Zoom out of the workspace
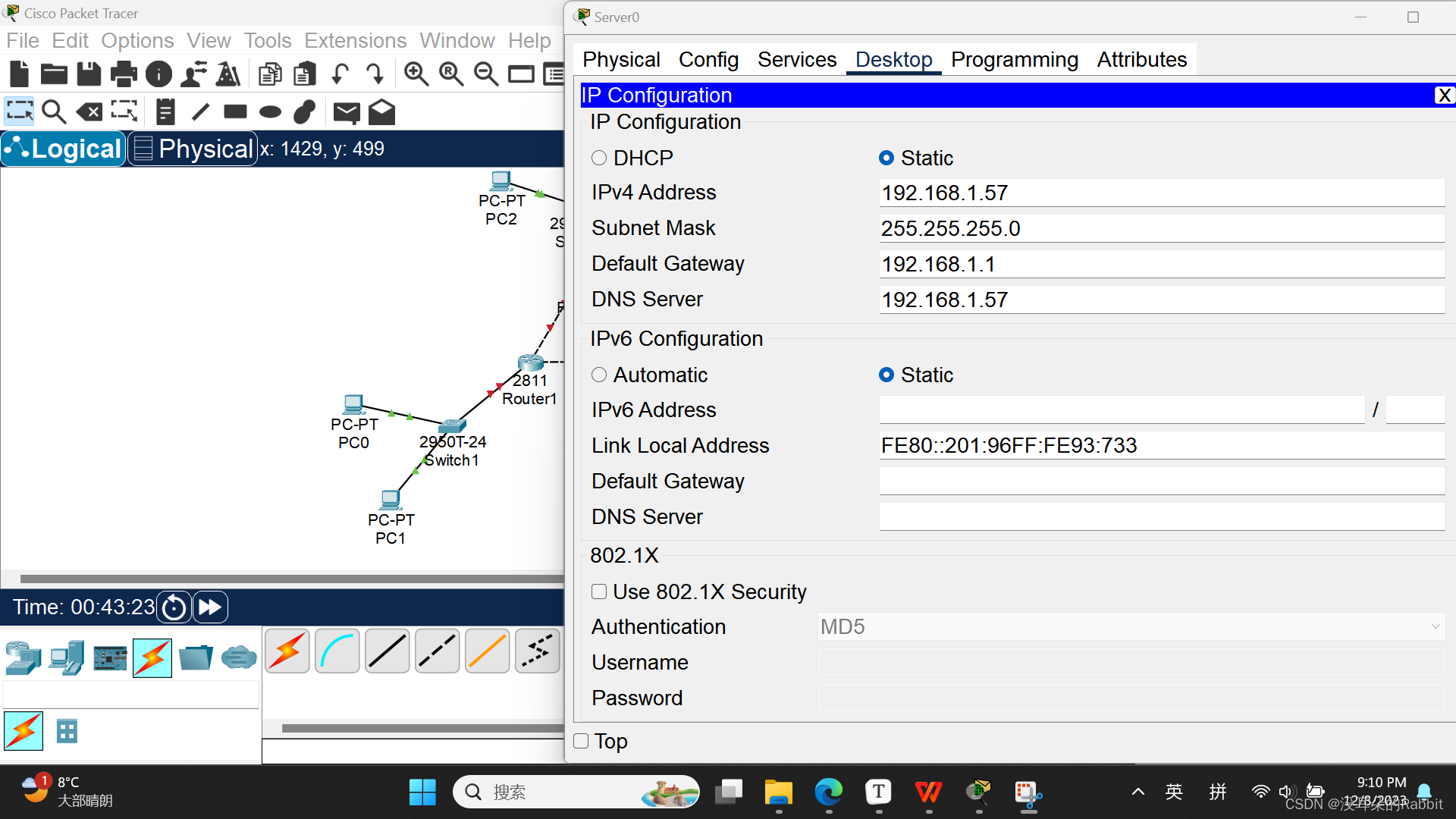 pyautogui.click(x=486, y=74)
